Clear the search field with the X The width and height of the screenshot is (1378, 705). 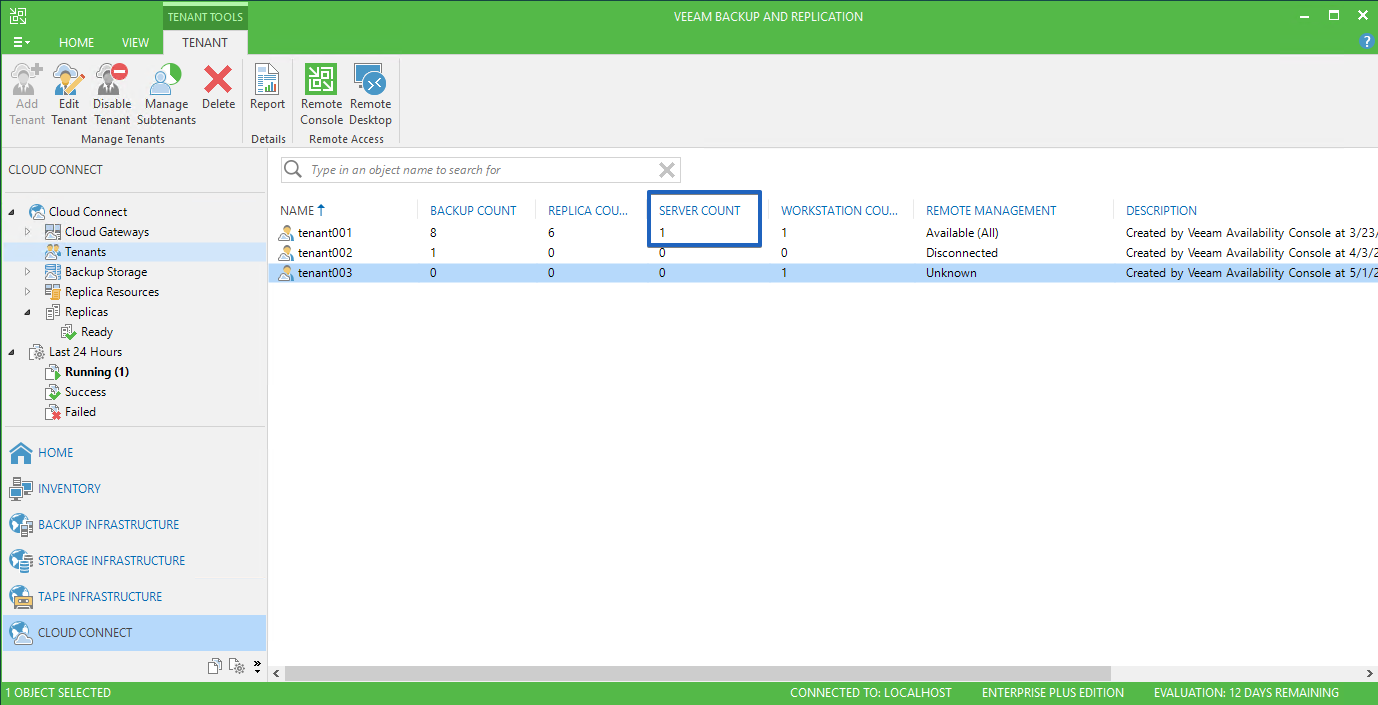[x=667, y=170]
